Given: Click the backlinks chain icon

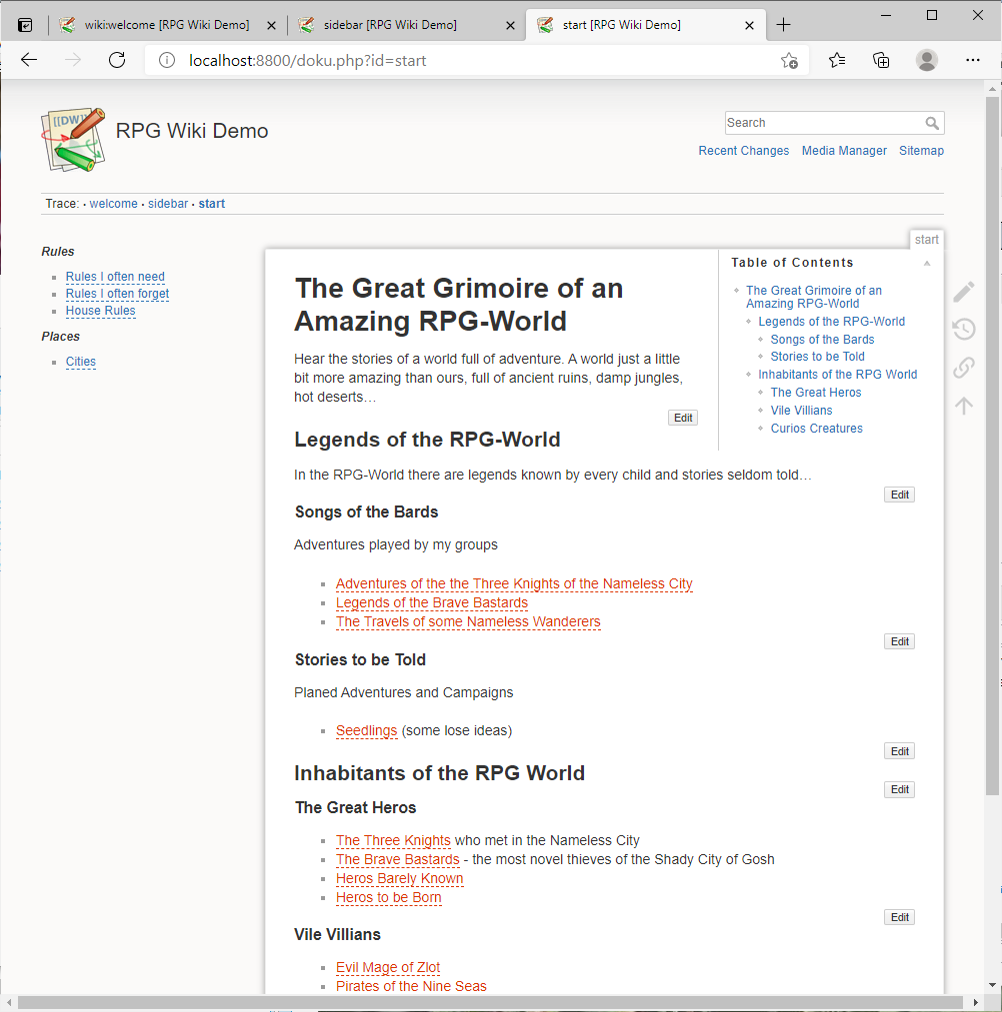Looking at the screenshot, I should [x=964, y=367].
